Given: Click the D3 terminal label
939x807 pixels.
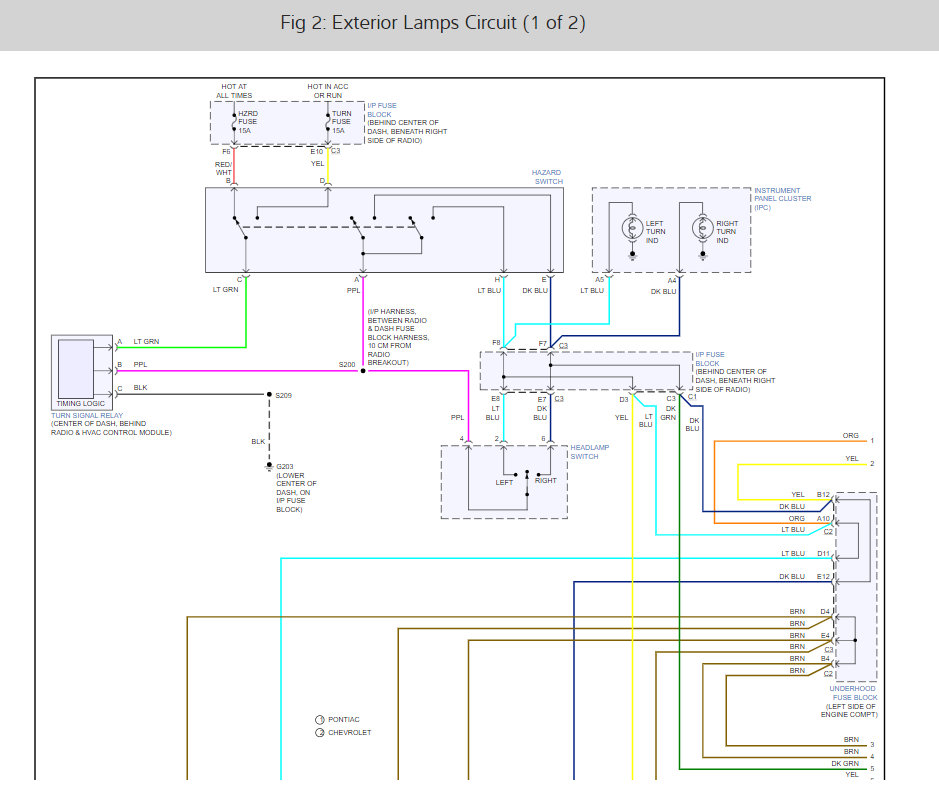Looking at the screenshot, I should click(624, 399).
